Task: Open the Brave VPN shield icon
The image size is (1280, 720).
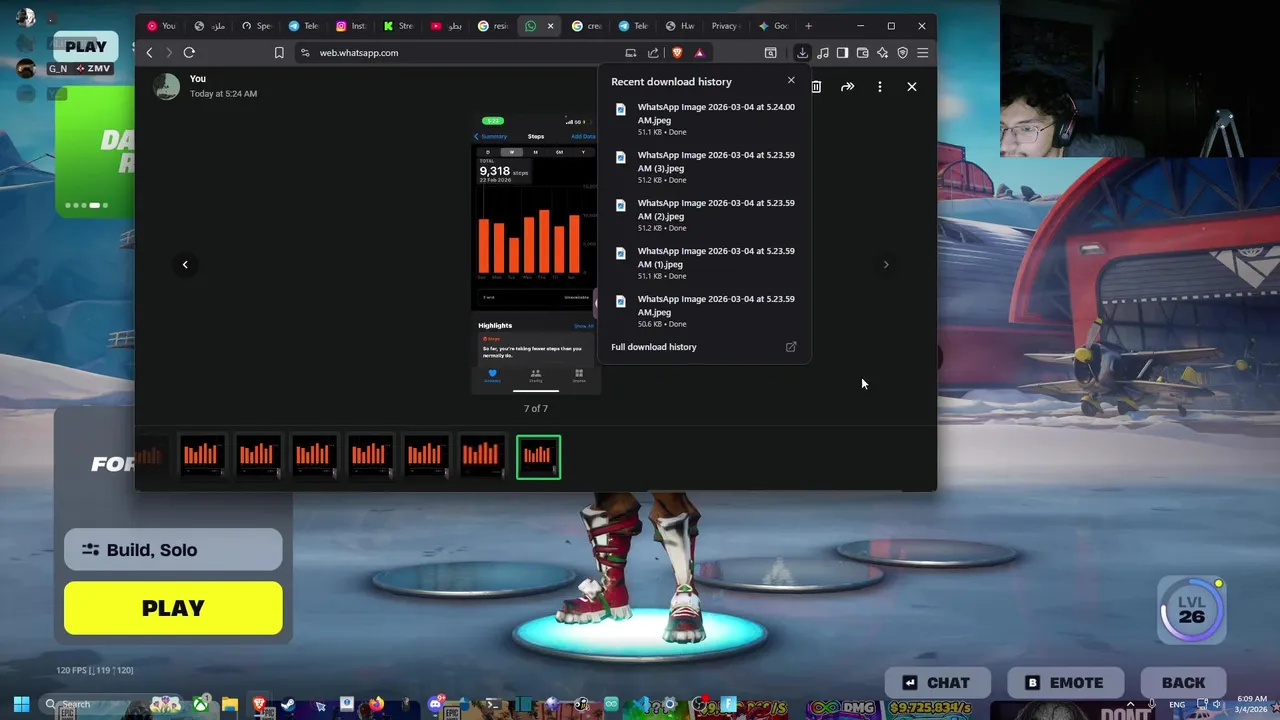Action: click(x=902, y=53)
